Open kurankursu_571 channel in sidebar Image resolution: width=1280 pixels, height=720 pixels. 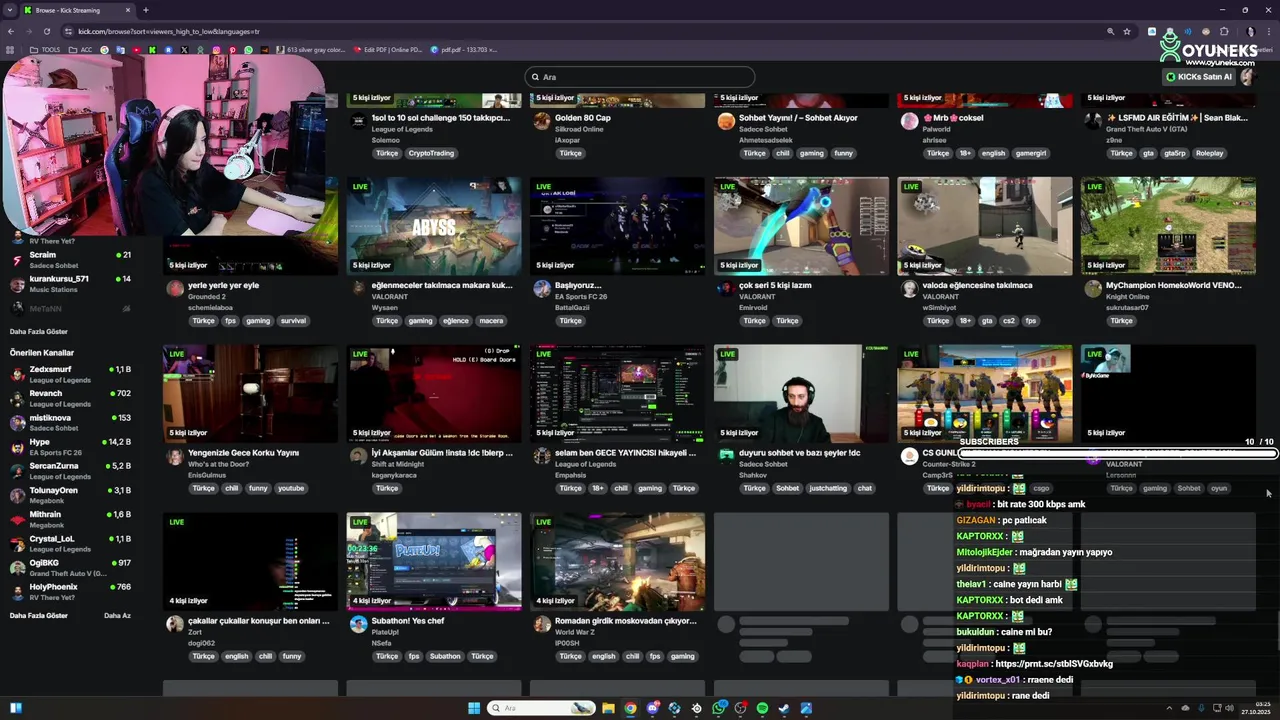[x=70, y=283]
